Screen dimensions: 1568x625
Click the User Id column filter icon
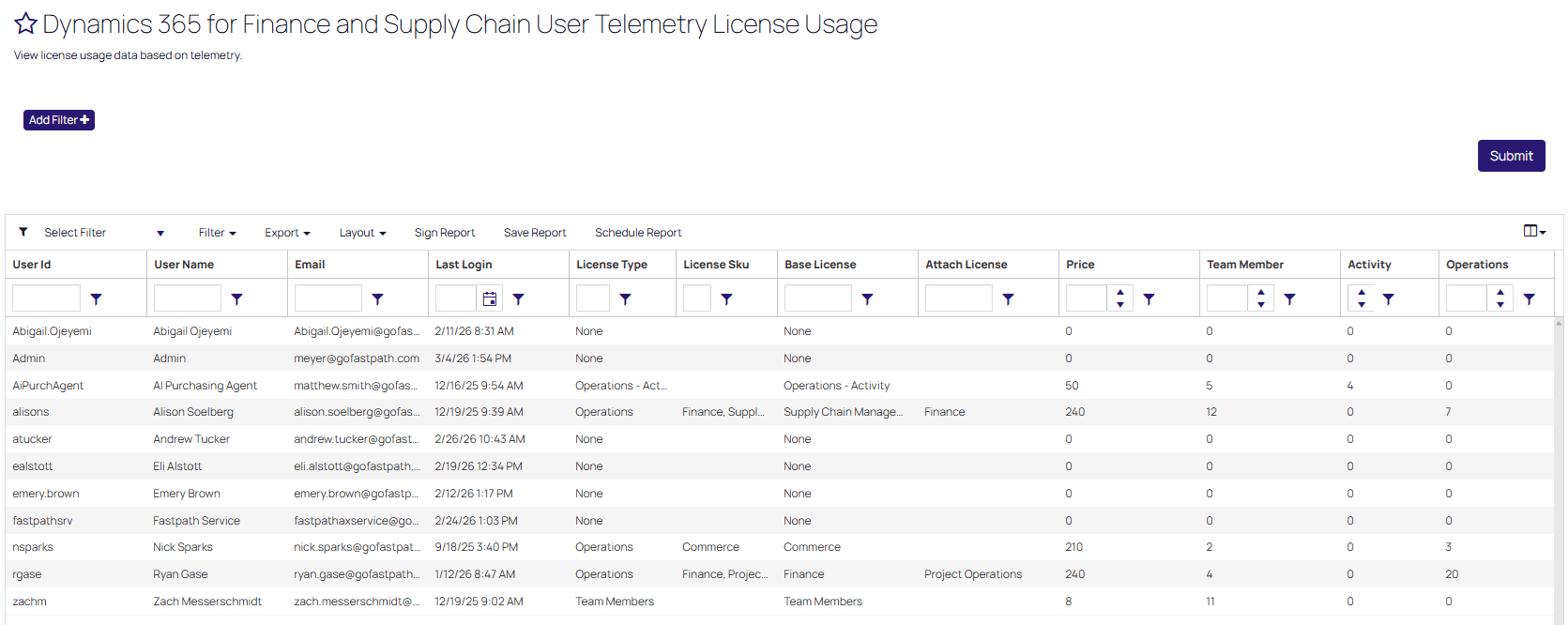click(96, 299)
